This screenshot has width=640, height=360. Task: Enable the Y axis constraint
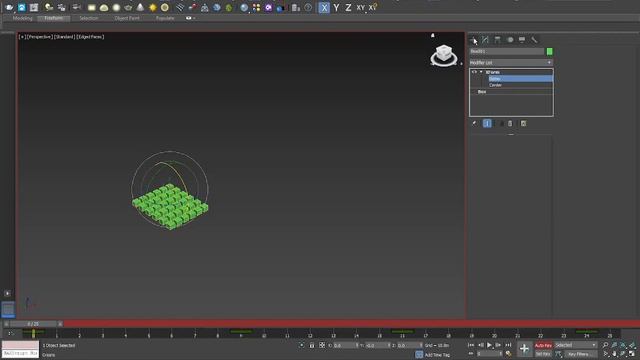(336, 7)
